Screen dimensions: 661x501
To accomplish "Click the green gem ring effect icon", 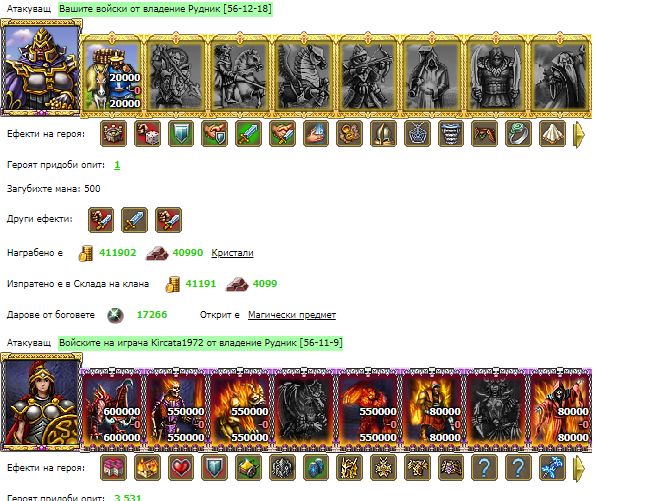I will (x=518, y=134).
